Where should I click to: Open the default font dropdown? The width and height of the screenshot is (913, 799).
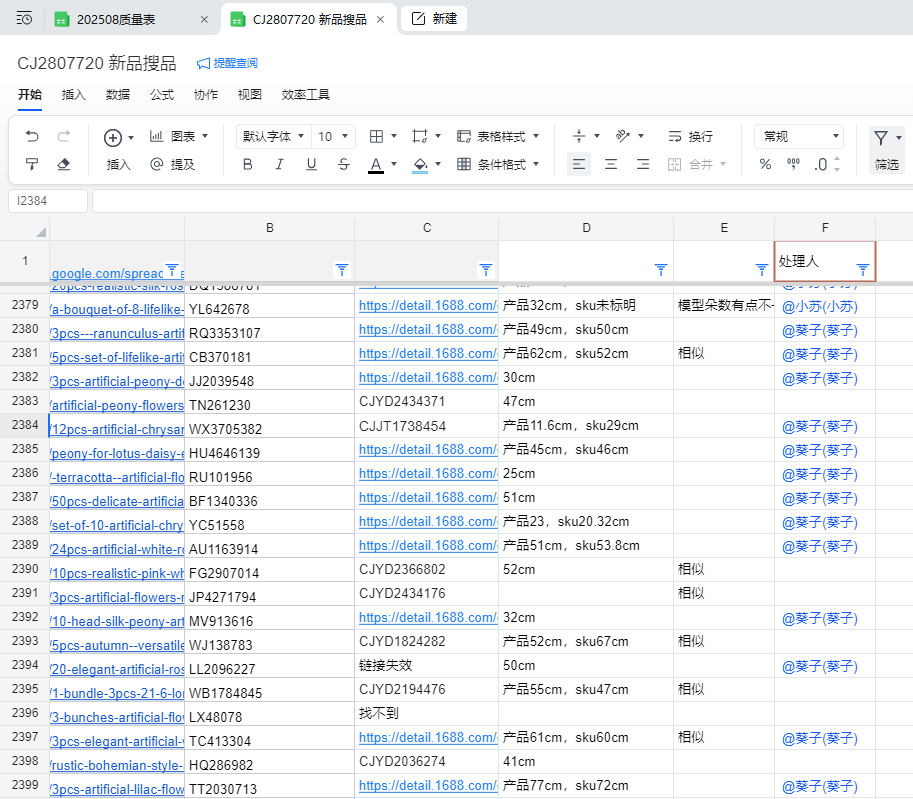tap(272, 136)
